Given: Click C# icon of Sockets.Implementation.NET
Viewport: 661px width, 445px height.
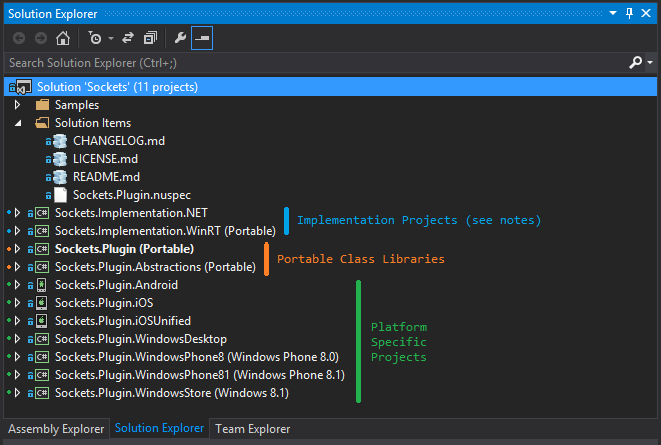Looking at the screenshot, I should (x=42, y=213).
